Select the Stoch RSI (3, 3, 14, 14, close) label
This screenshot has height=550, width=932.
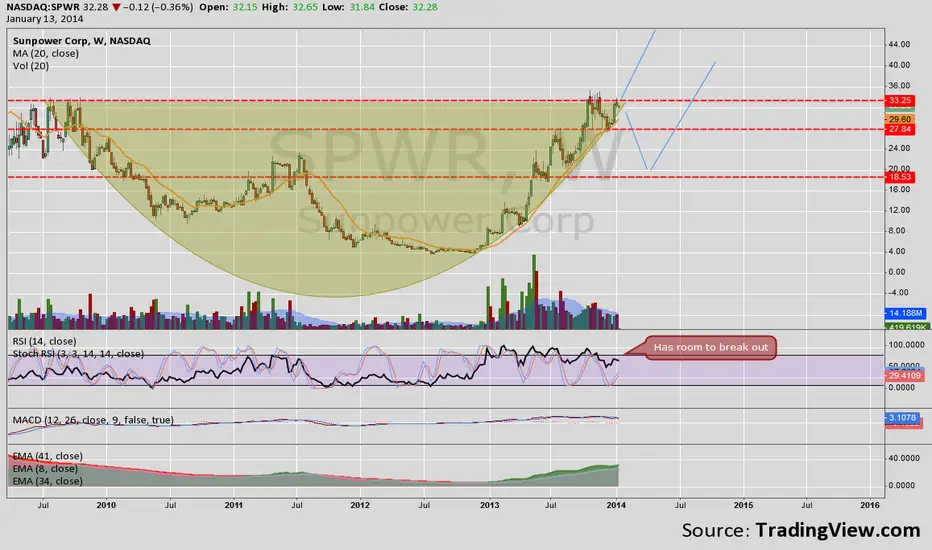pyautogui.click(x=78, y=354)
